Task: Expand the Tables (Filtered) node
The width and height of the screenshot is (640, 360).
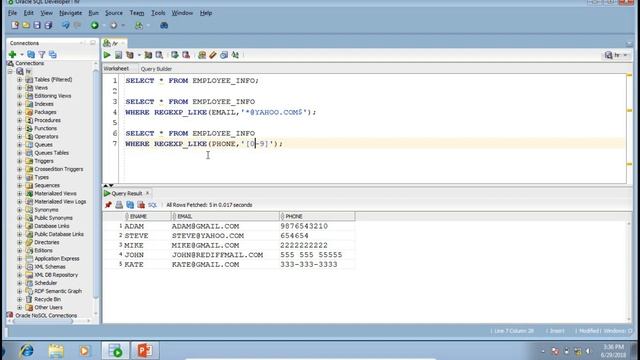Action: click(20, 80)
